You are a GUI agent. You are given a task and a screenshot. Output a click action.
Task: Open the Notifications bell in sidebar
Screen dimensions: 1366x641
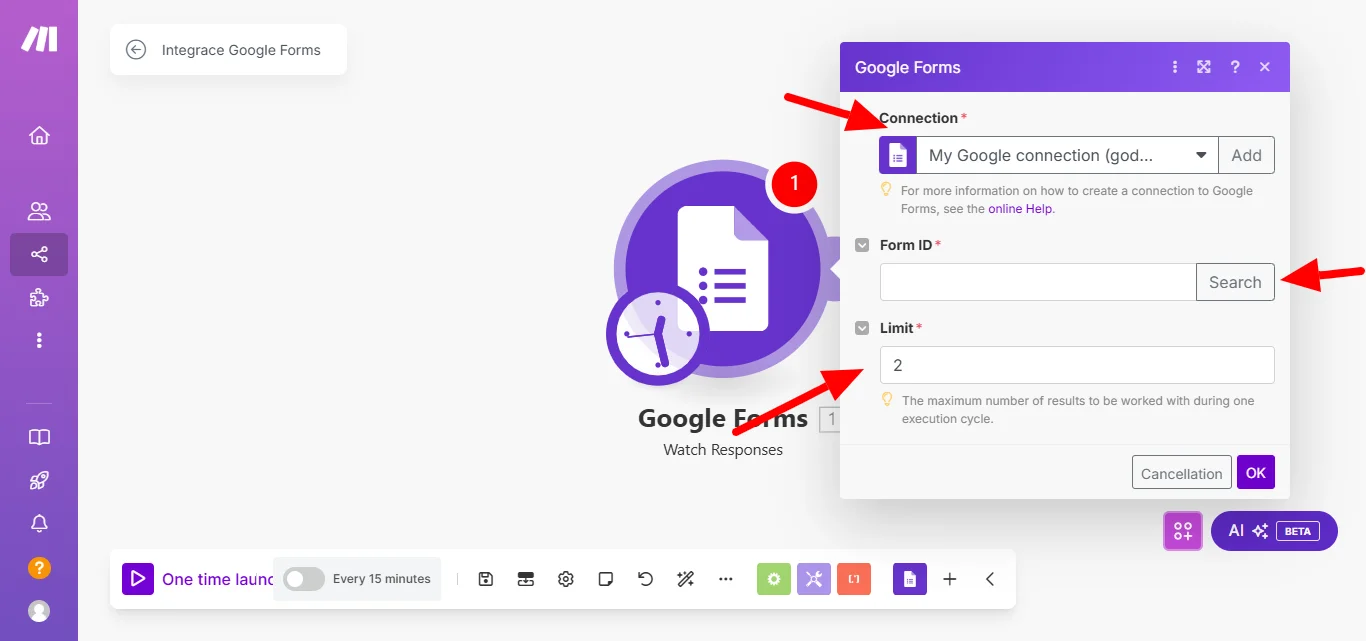(x=38, y=523)
